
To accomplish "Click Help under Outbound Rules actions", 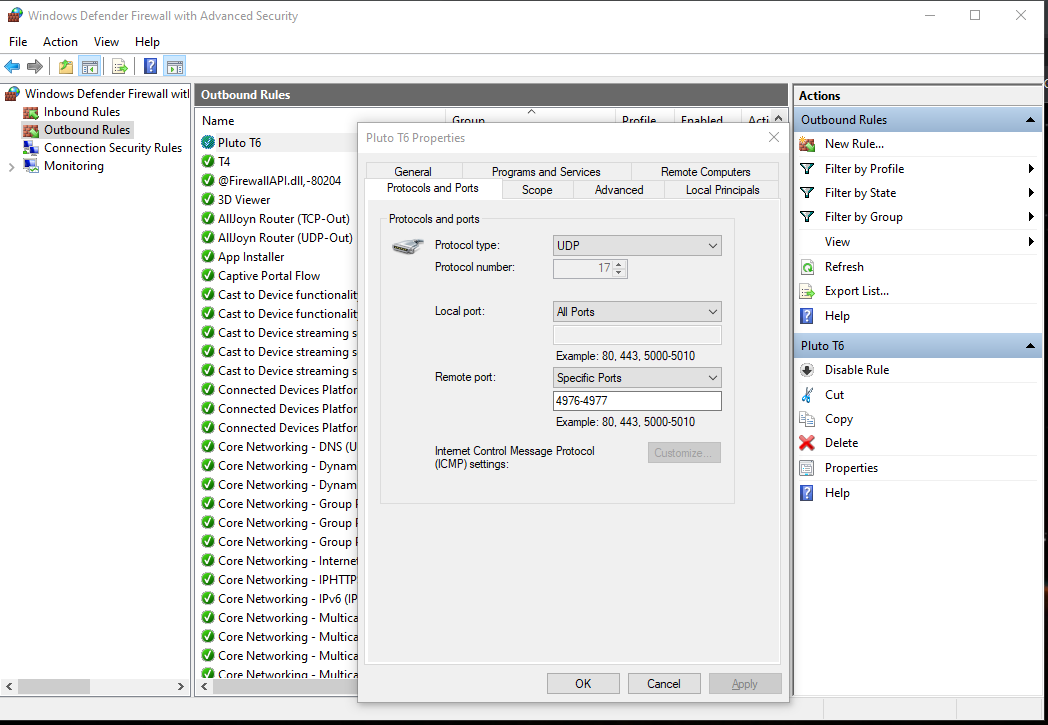I will click(x=837, y=315).
